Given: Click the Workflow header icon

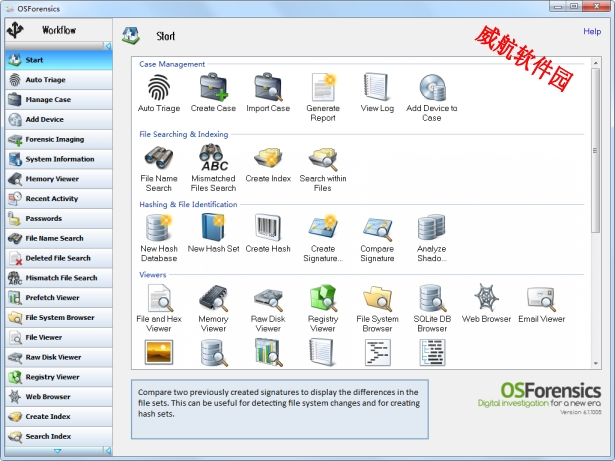Looking at the screenshot, I should (x=15, y=30).
